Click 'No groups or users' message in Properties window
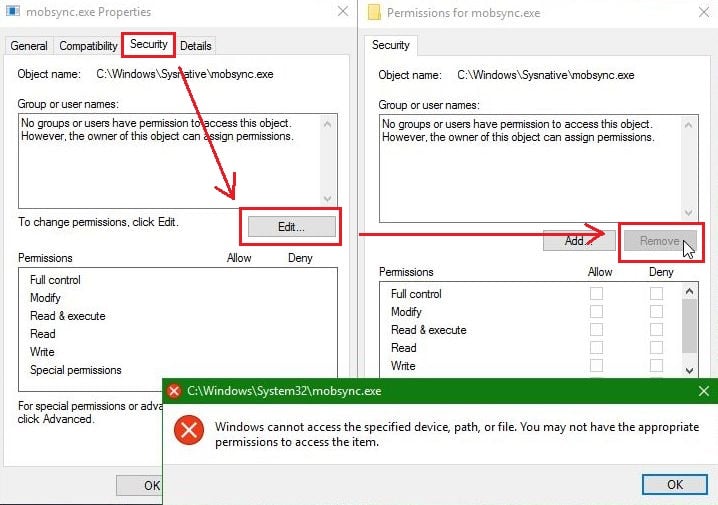The image size is (718, 505). (157, 130)
